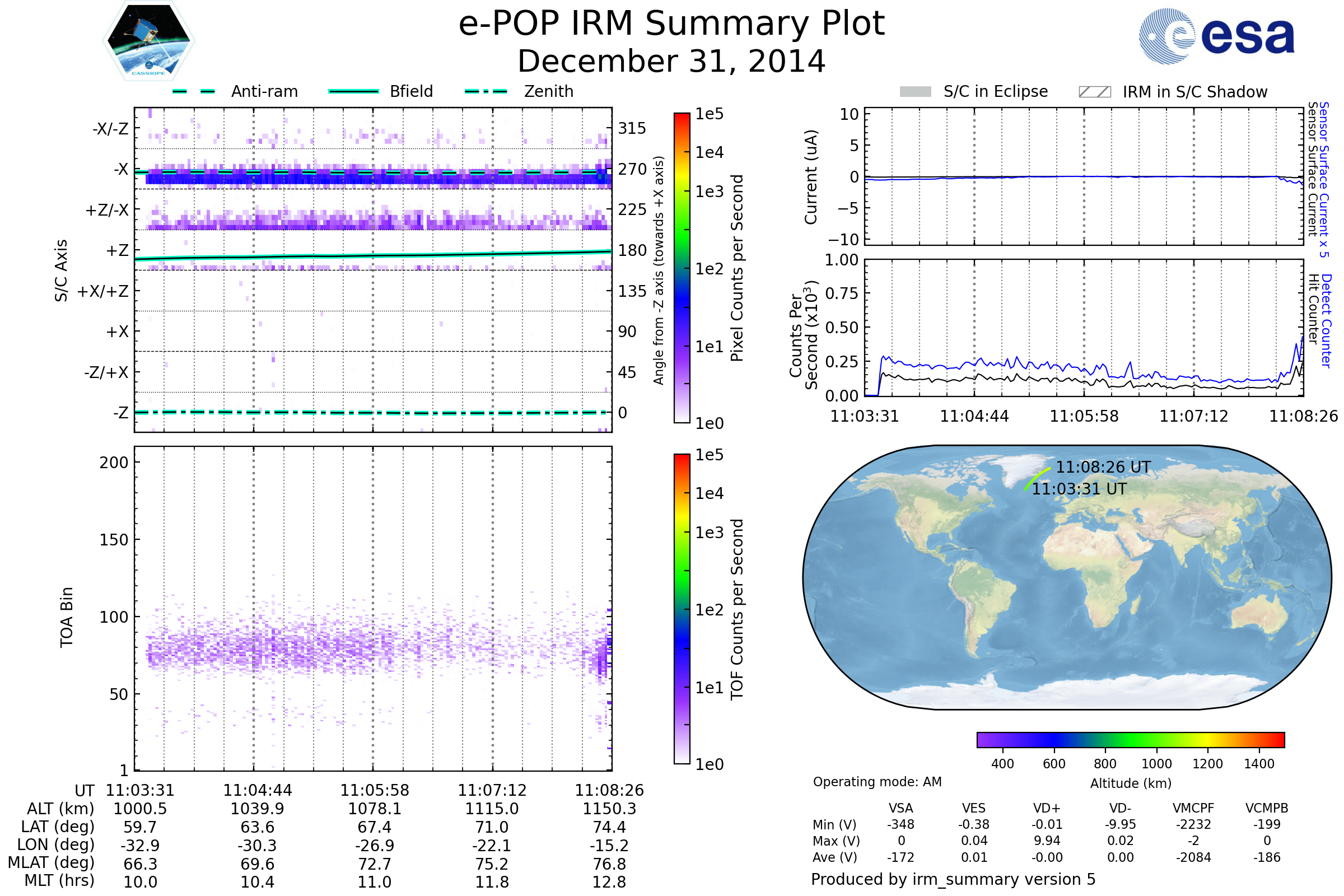Click the Pixel Counts per Second colorbar
The height and width of the screenshot is (896, 1344).
pyautogui.click(x=682, y=268)
